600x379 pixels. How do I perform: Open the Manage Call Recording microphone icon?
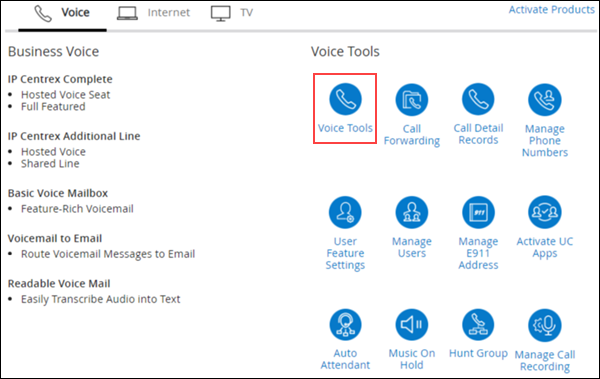point(545,325)
